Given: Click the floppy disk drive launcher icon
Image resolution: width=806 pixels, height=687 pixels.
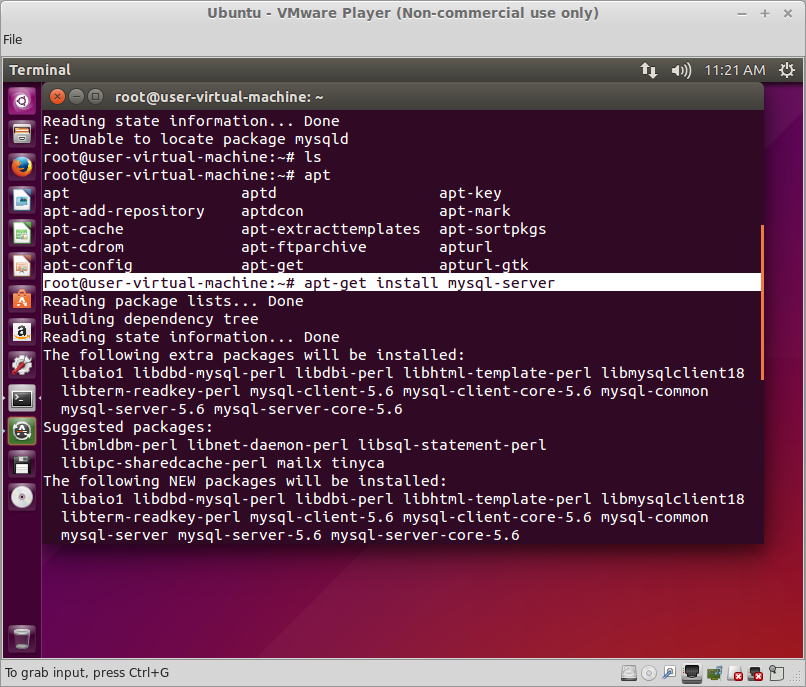Looking at the screenshot, I should (x=22, y=464).
